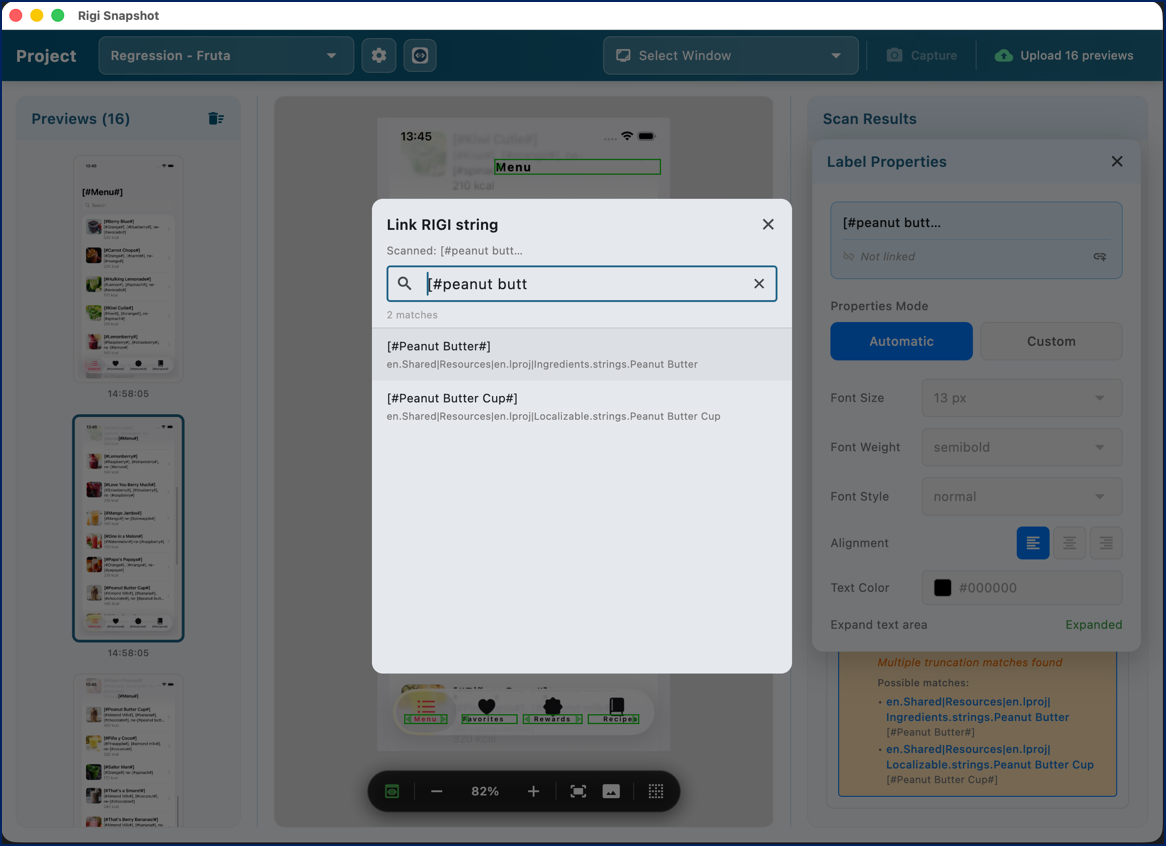
Task: Click the 82% zoom level
Action: point(485,792)
